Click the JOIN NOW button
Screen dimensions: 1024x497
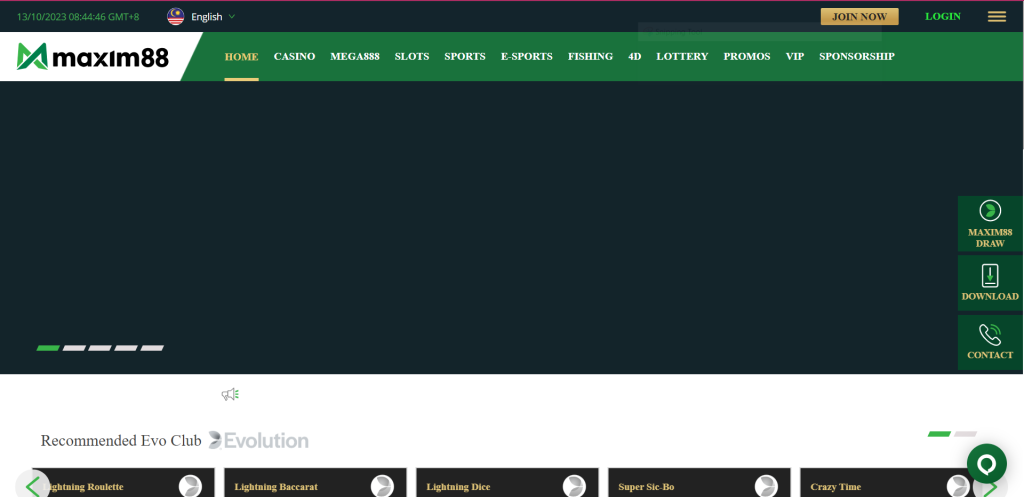[859, 16]
